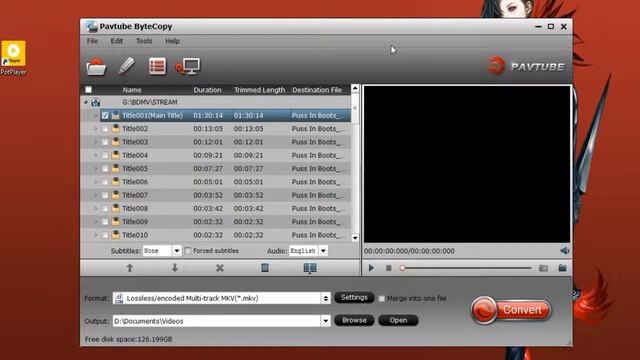Enable Forced subtitles checkbox
The width and height of the screenshot is (640, 360).
pos(188,251)
